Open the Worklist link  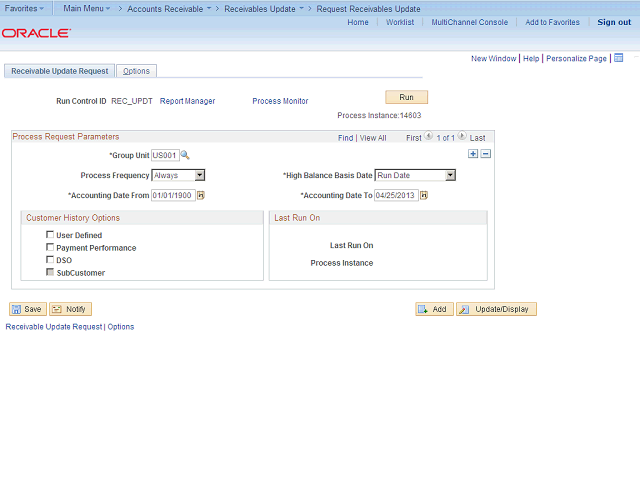pyautogui.click(x=400, y=22)
